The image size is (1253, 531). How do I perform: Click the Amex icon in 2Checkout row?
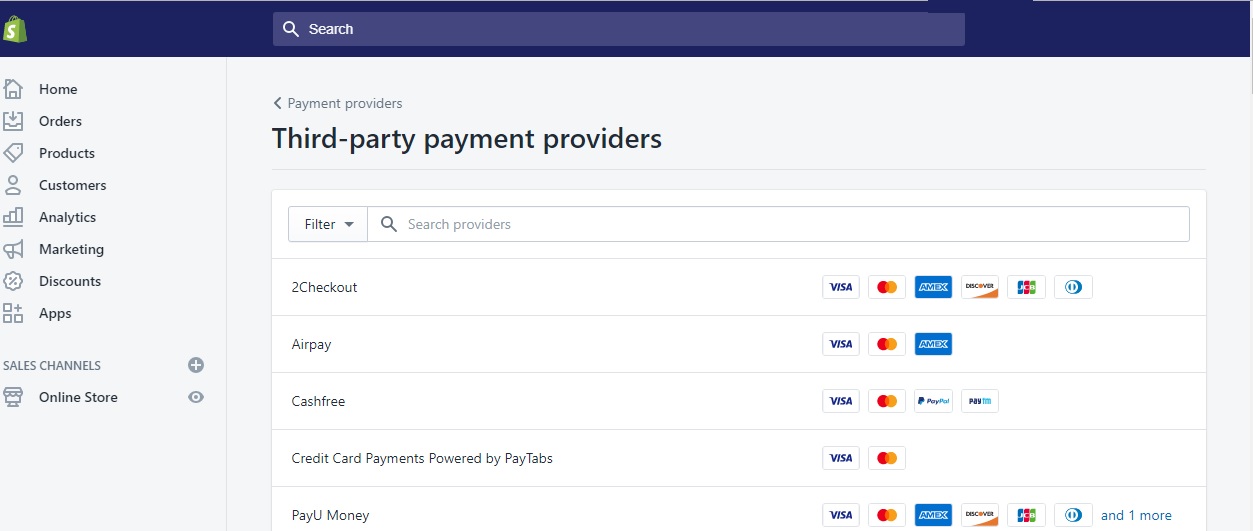pos(933,287)
